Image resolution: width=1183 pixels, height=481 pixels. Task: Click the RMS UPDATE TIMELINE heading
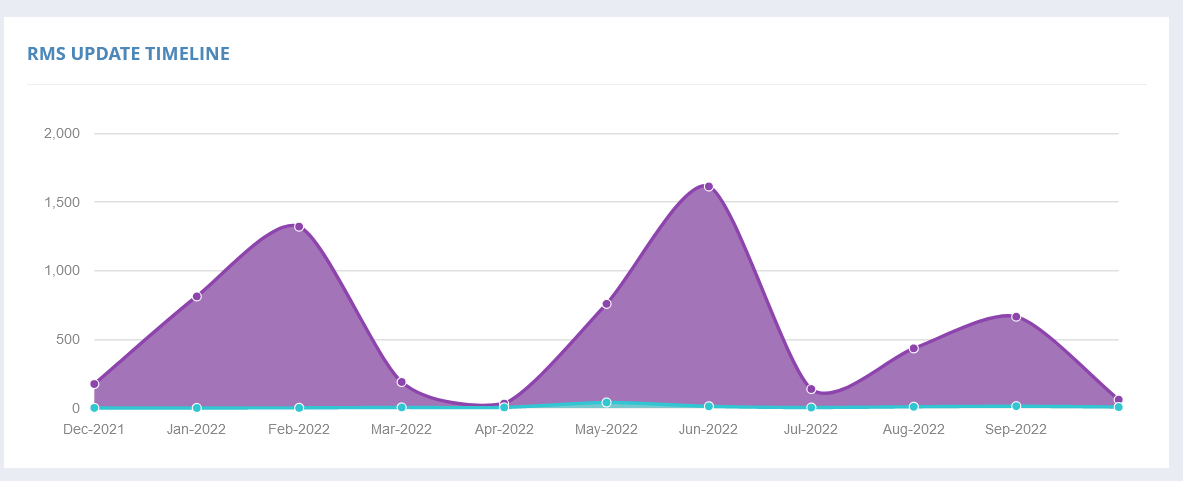[x=128, y=54]
